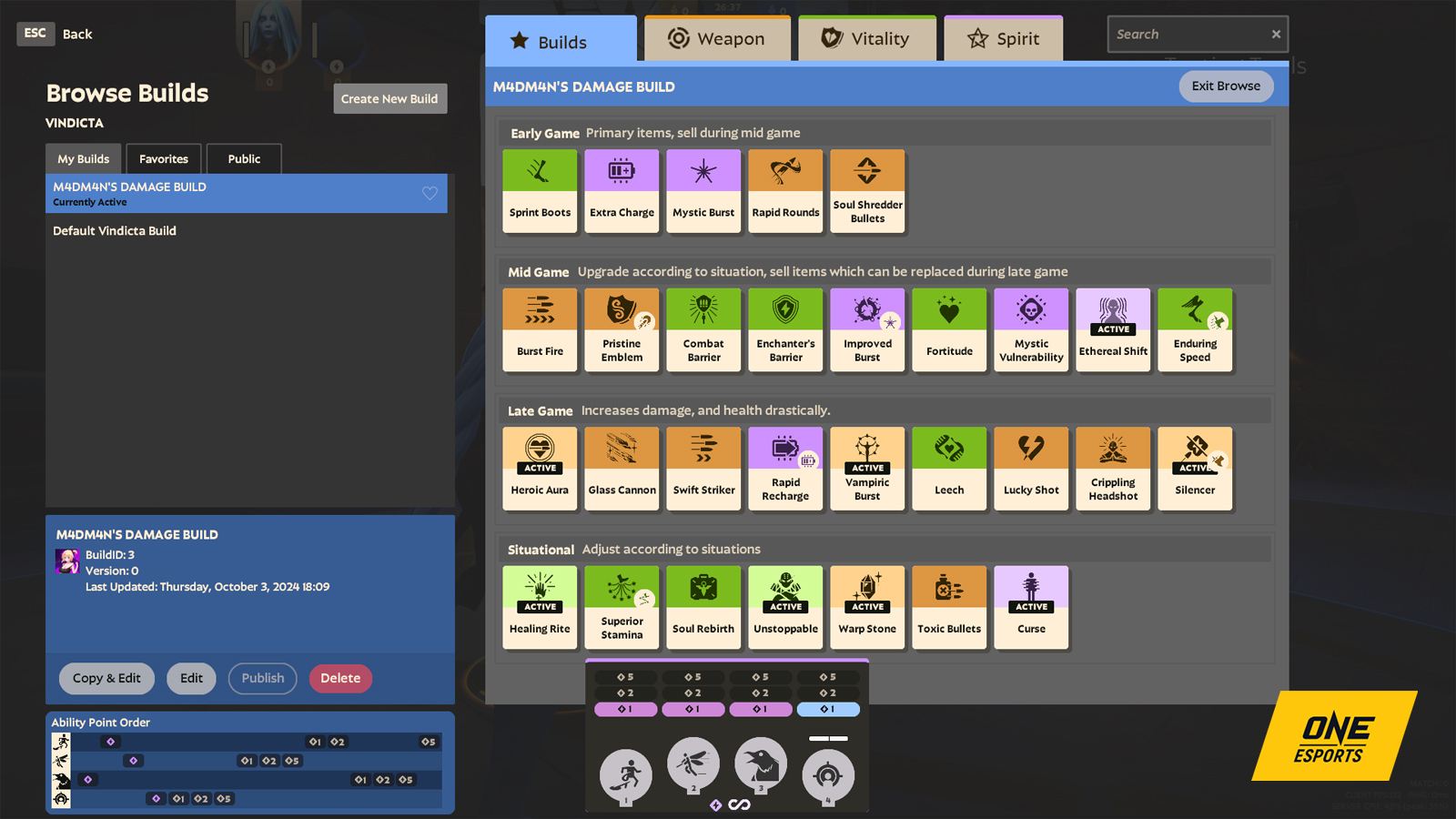
Task: Click the Exit Browse button
Action: (1226, 86)
